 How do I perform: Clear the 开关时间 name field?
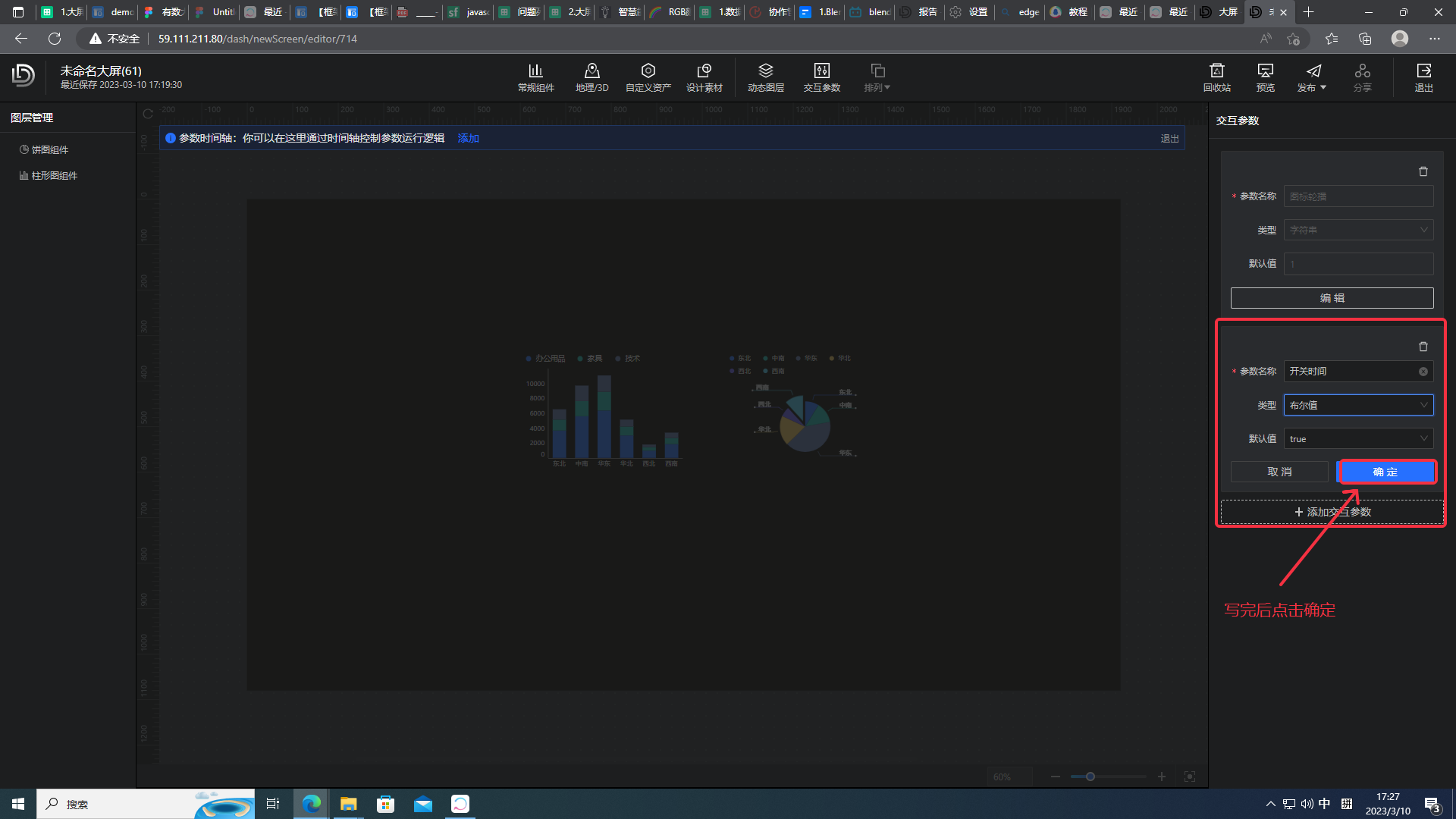pyautogui.click(x=1423, y=372)
